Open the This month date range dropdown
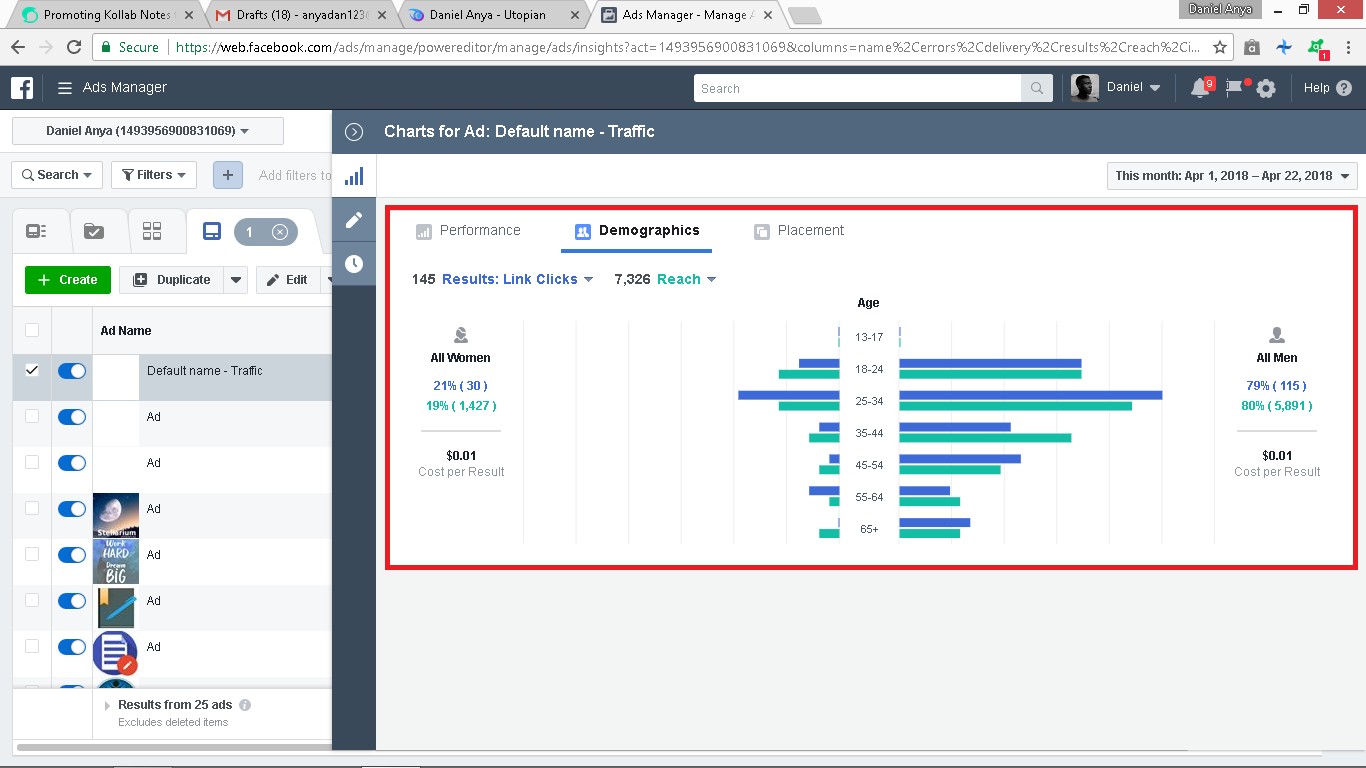Screen dimensions: 1366x768 click(x=1232, y=176)
